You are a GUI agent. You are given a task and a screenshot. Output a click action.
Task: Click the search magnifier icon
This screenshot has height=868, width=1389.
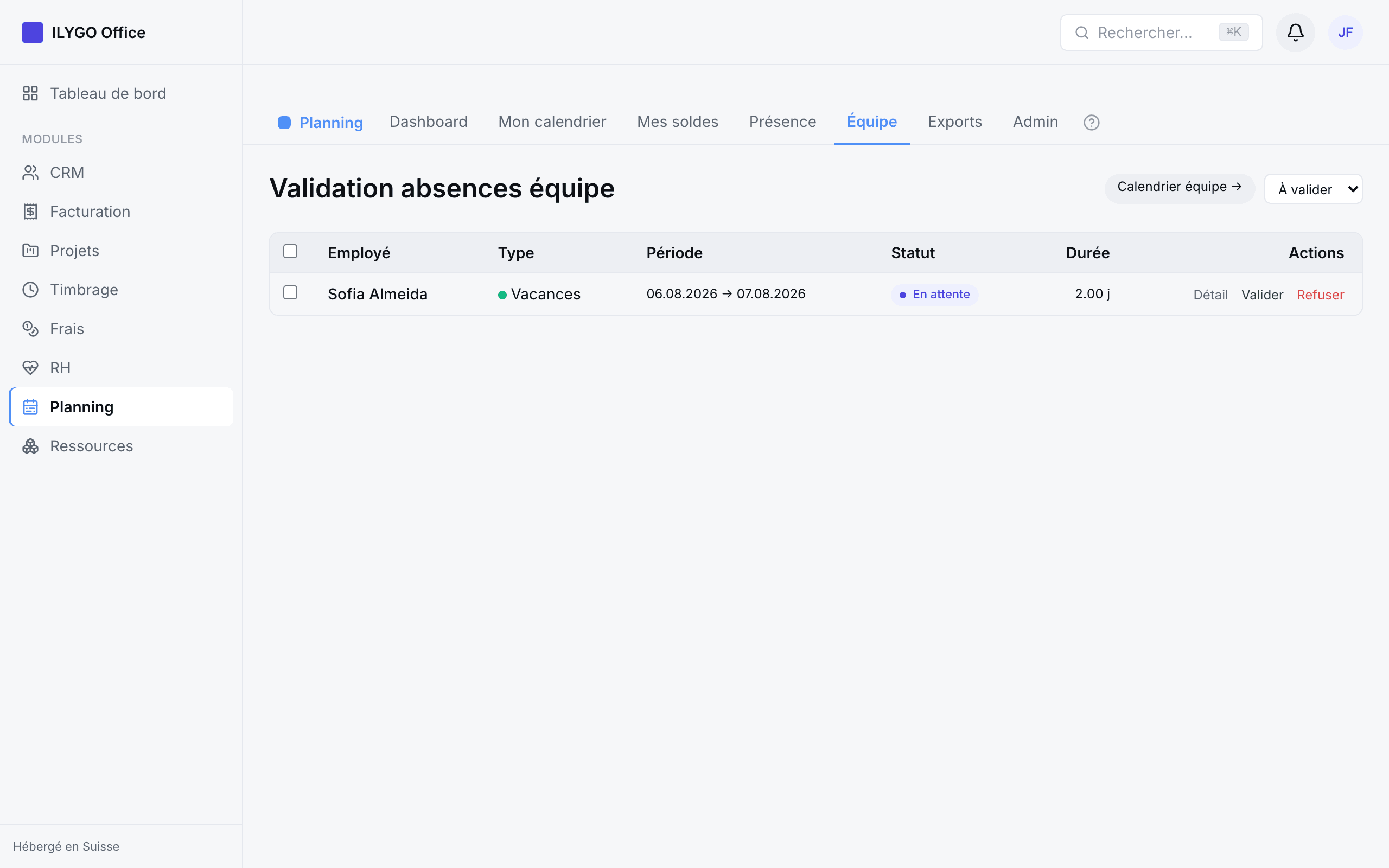[1081, 33]
